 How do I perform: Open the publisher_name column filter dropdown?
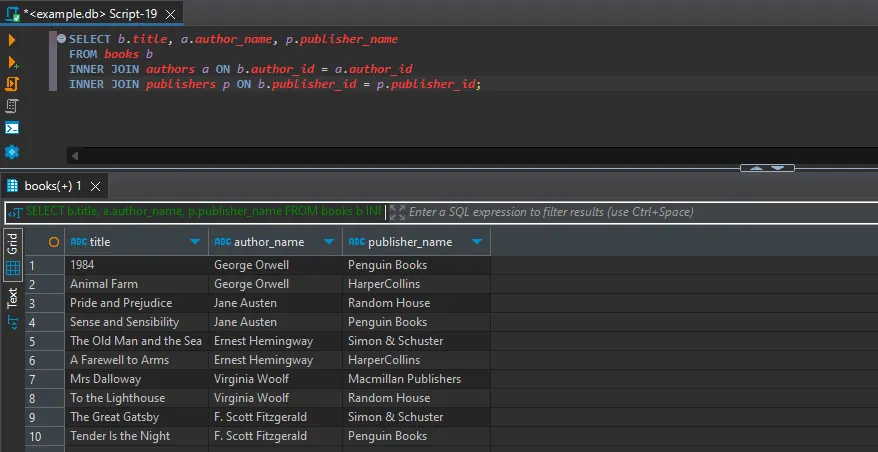(x=477, y=242)
